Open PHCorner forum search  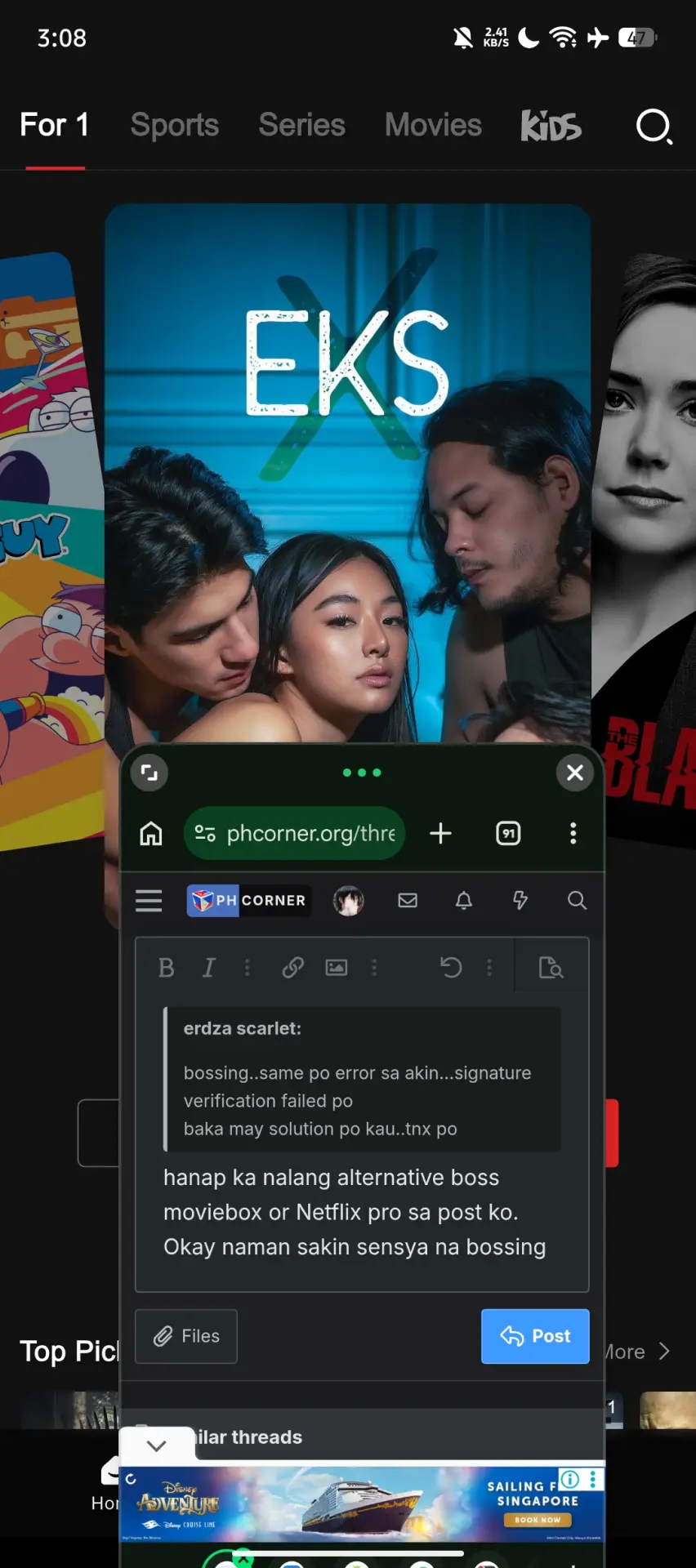click(577, 901)
